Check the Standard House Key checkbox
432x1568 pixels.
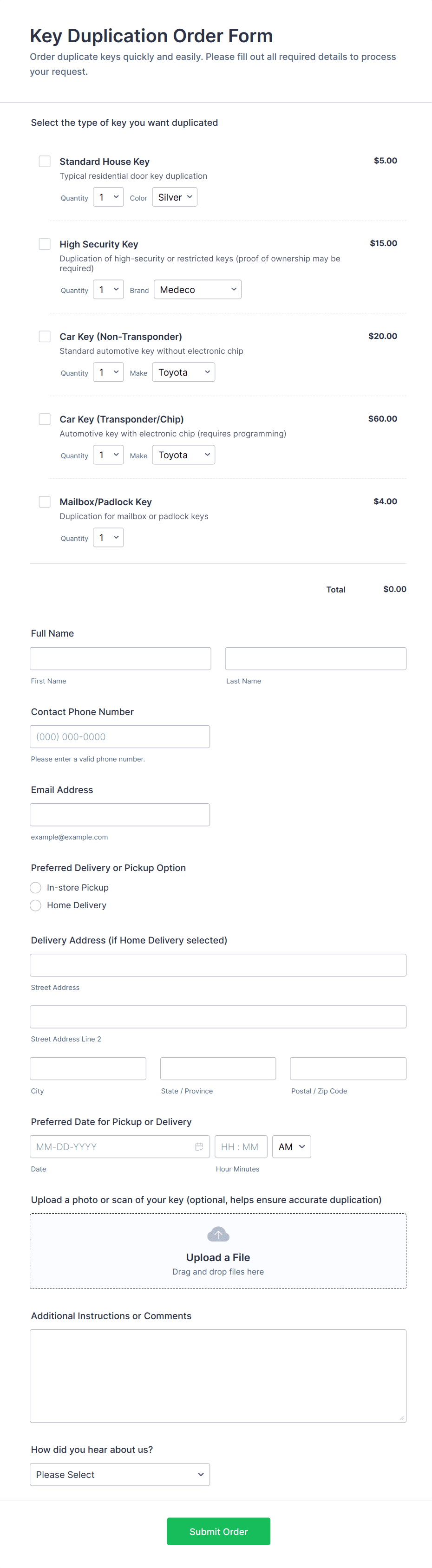tap(45, 161)
